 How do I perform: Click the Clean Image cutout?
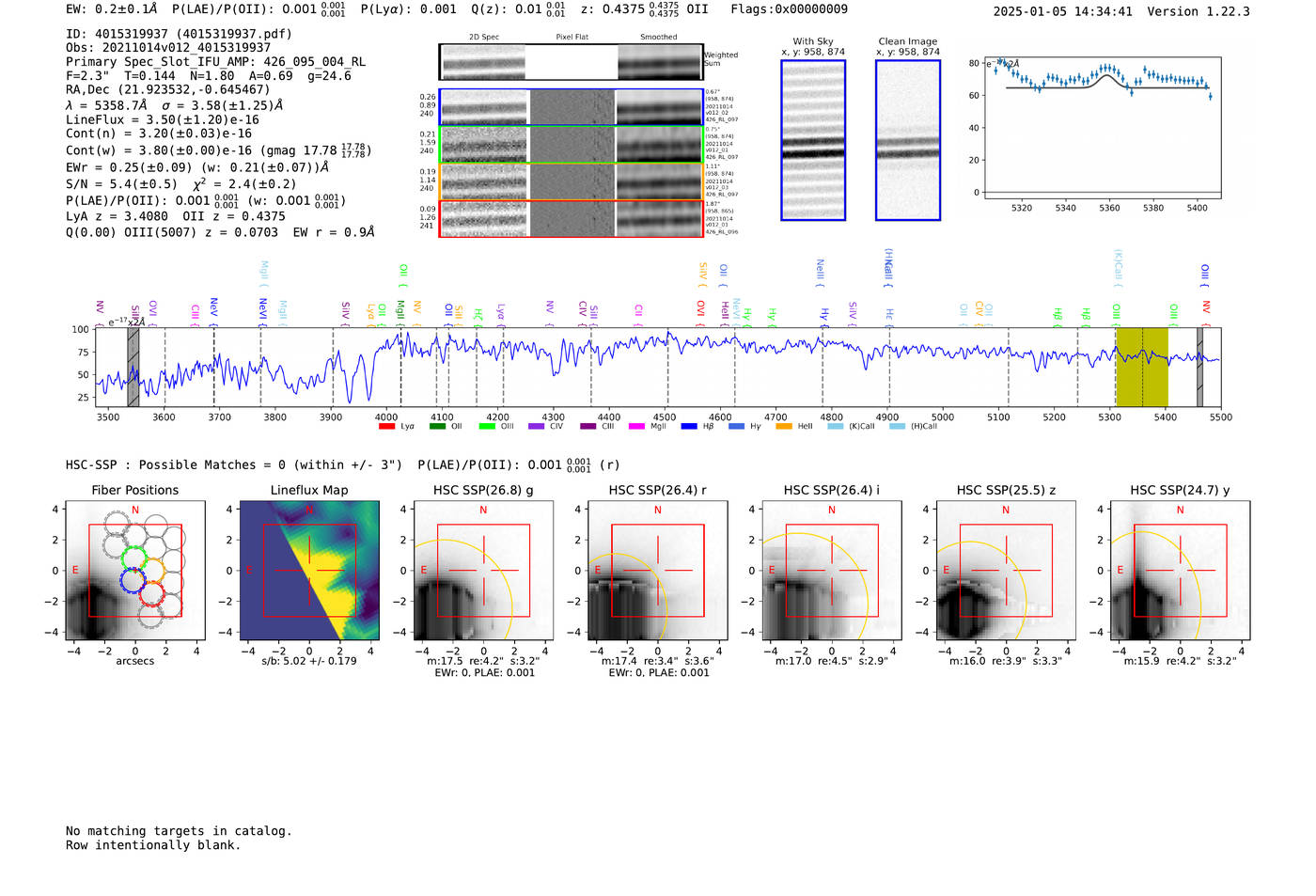pos(908,140)
